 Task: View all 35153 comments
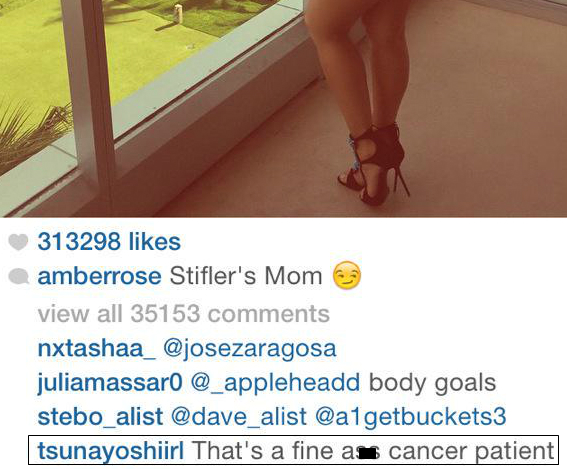click(x=184, y=313)
